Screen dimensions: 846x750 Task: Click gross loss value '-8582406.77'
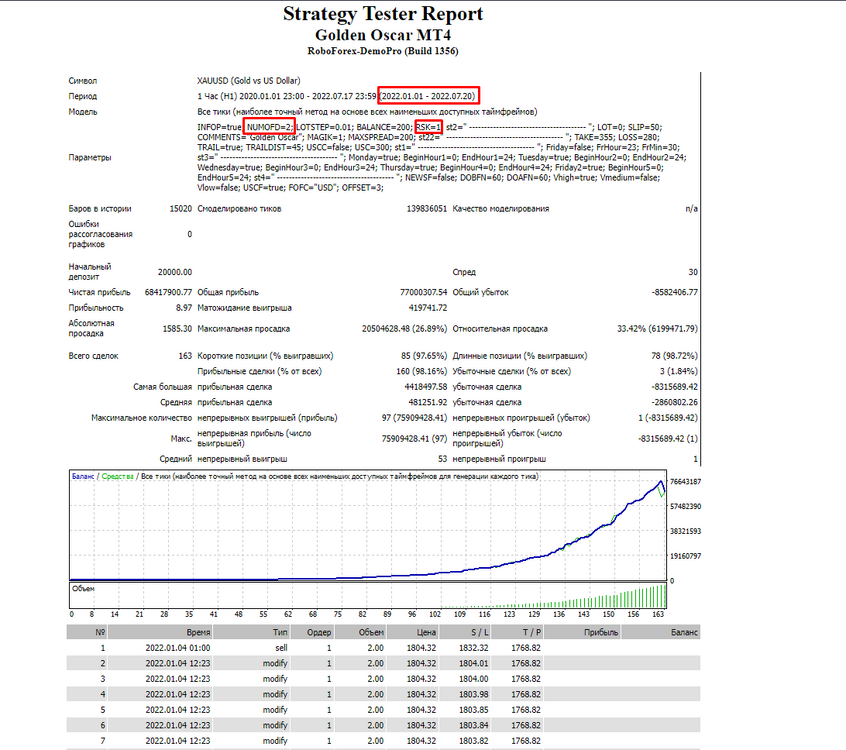pyautogui.click(x=674, y=292)
